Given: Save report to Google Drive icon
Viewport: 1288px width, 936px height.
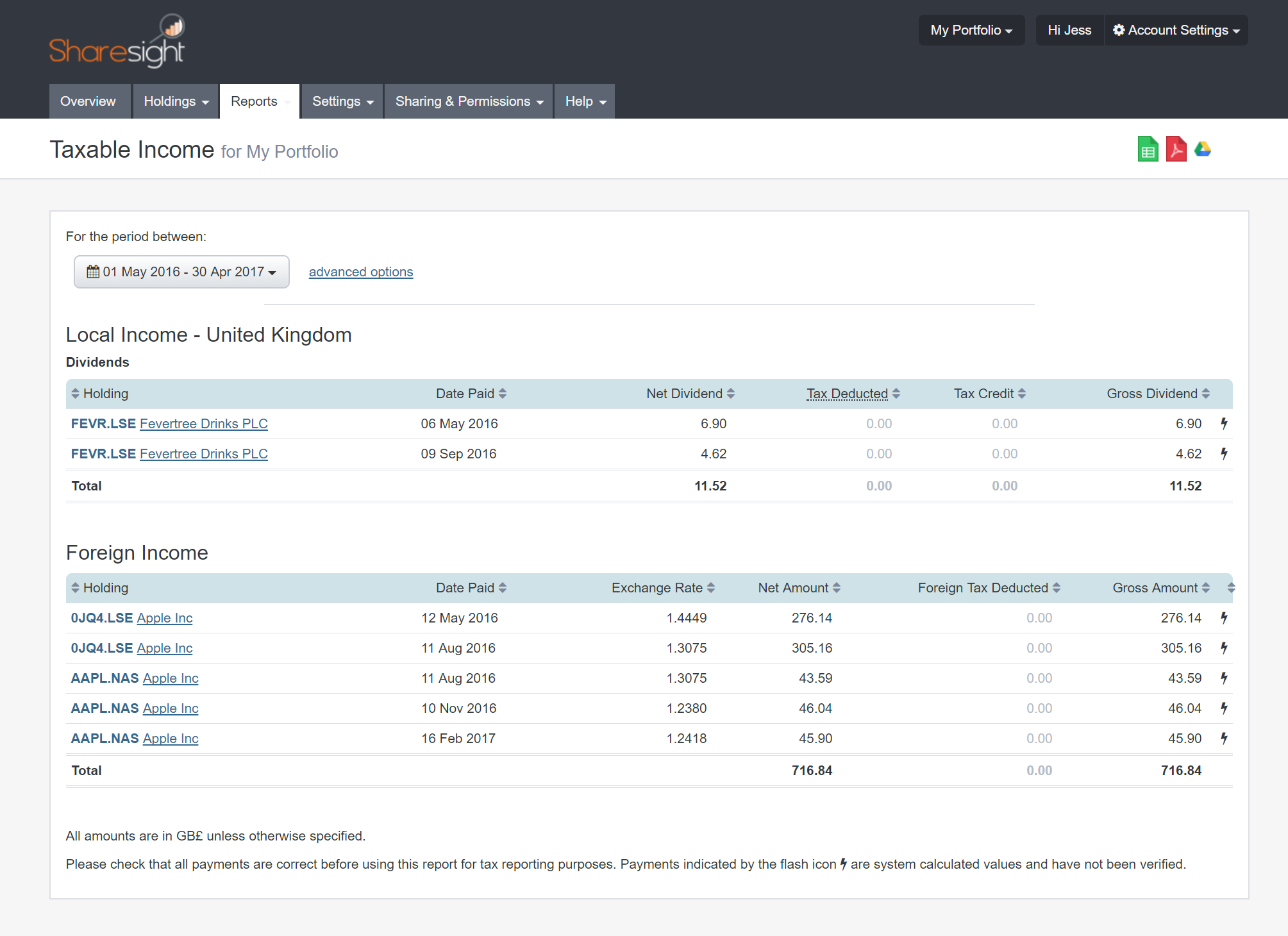Looking at the screenshot, I should [1203, 149].
